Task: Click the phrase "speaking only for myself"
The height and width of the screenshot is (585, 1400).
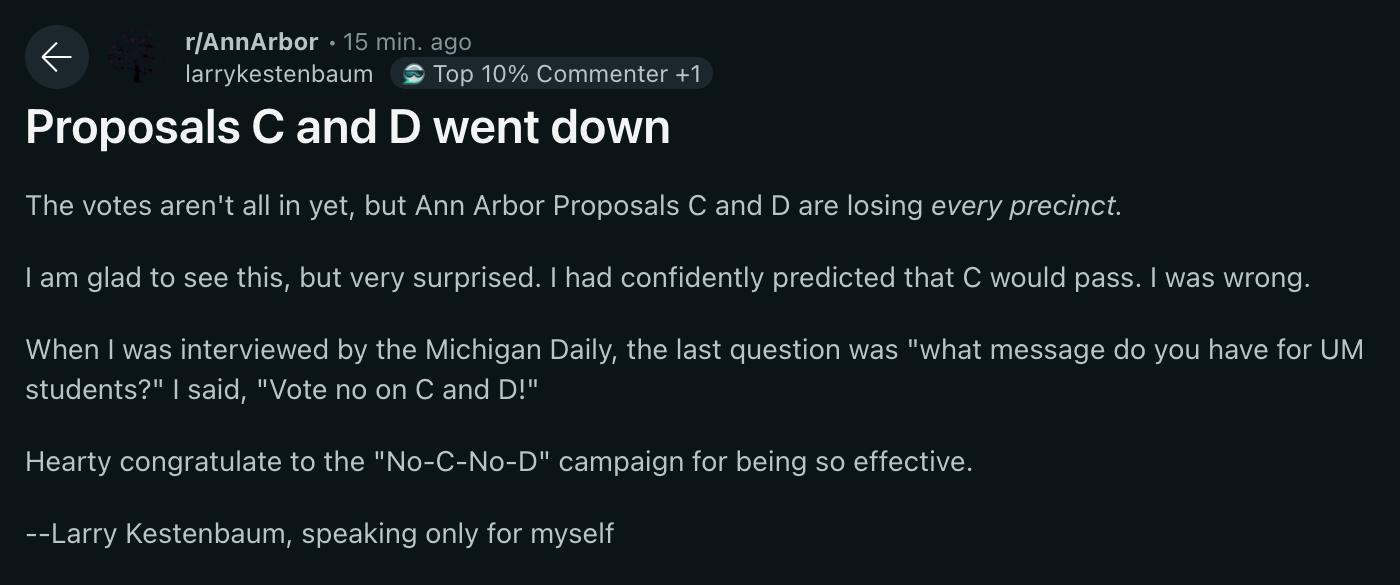Action: (457, 534)
